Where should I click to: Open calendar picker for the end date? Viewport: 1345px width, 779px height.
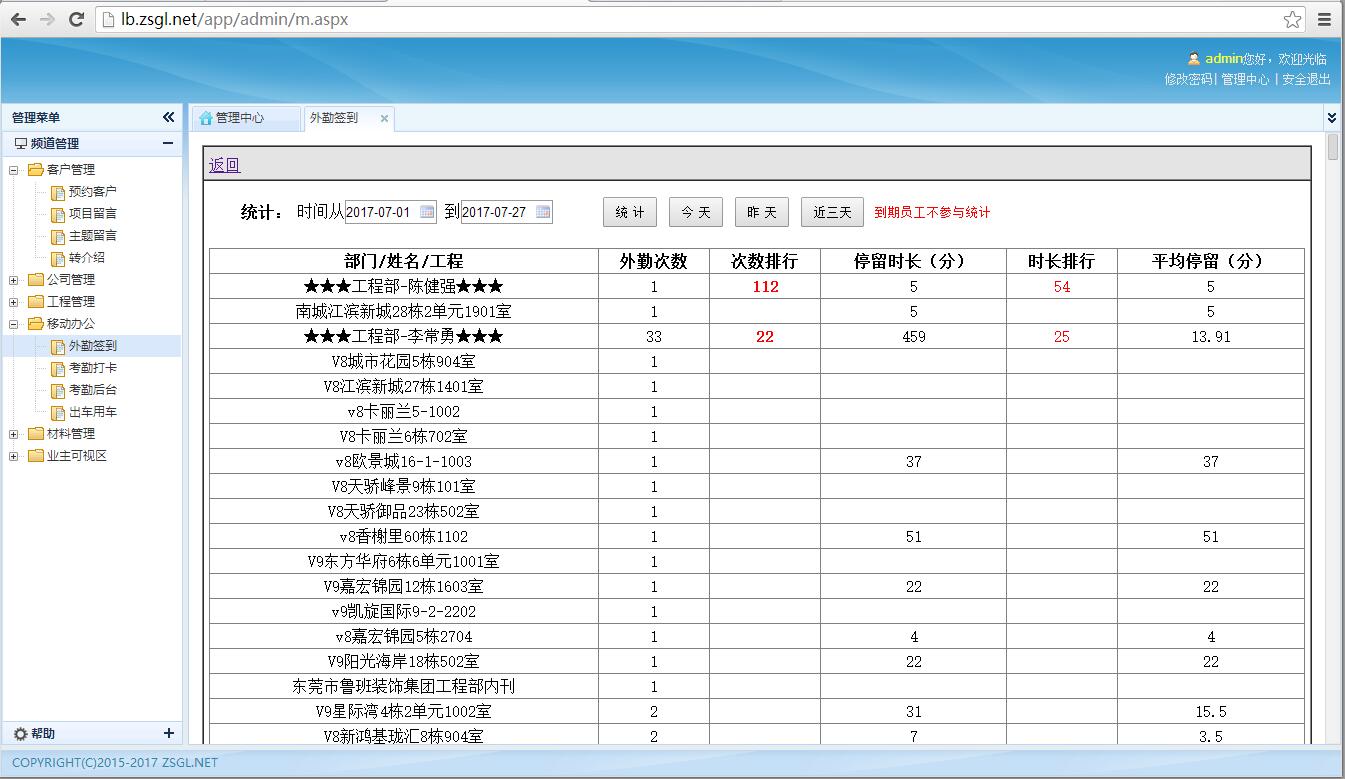point(543,212)
